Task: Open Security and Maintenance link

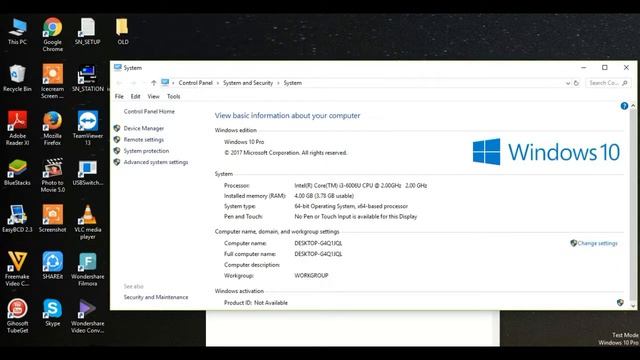Action: tap(156, 297)
